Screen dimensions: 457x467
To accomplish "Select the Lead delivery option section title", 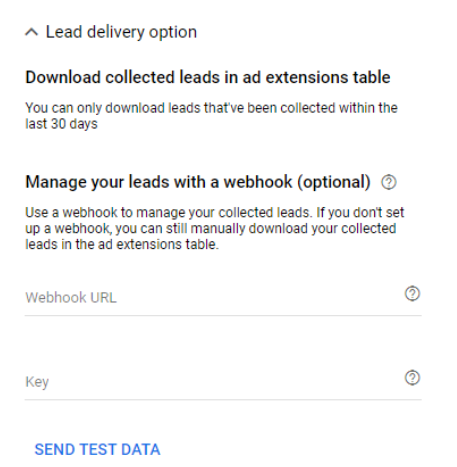I will 121,32.
